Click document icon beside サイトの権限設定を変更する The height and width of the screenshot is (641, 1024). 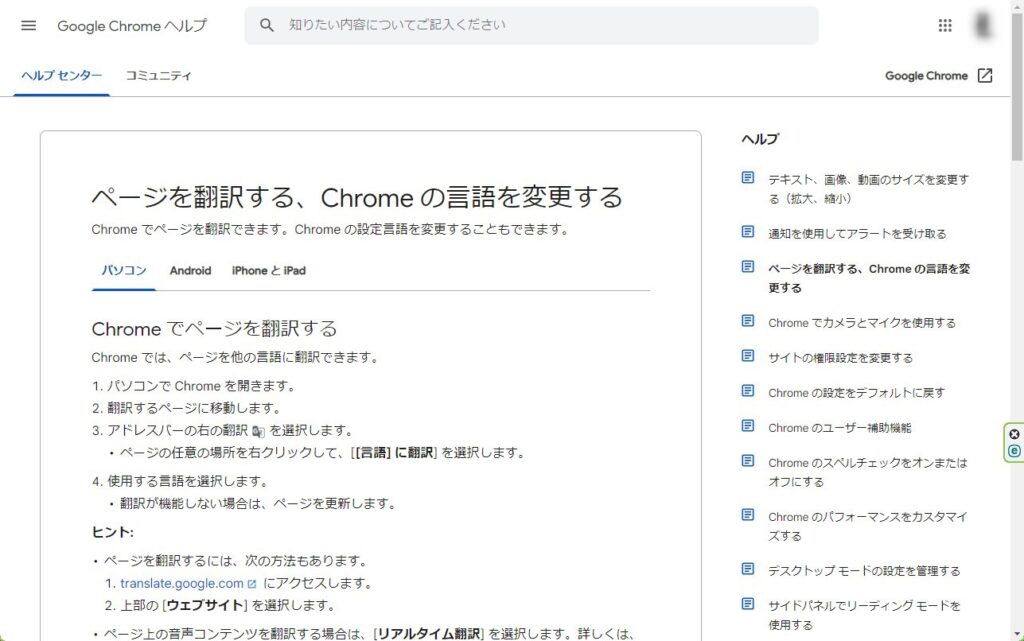pos(748,356)
